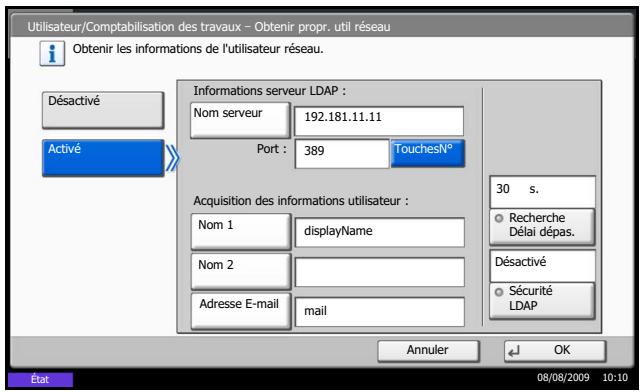Open the Sécurité LDAP setting
Screen dimensions: 643x392
pyautogui.click(x=542, y=301)
